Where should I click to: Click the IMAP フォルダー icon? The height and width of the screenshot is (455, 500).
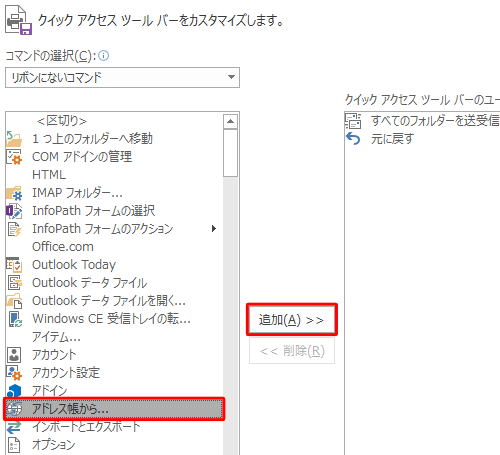[14, 193]
